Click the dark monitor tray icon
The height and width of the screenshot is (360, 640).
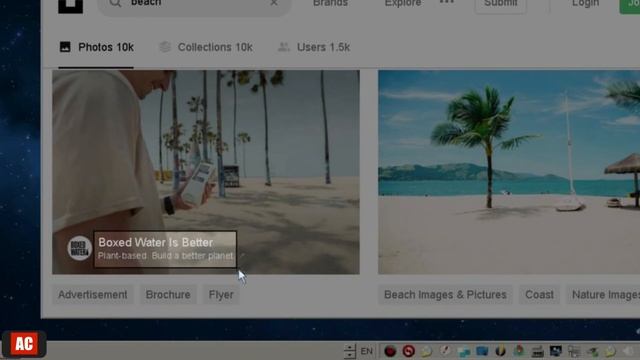(x=556, y=351)
